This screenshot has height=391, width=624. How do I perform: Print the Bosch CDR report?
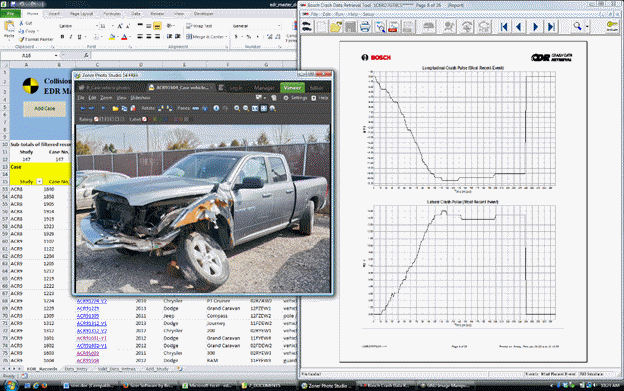(x=365, y=27)
